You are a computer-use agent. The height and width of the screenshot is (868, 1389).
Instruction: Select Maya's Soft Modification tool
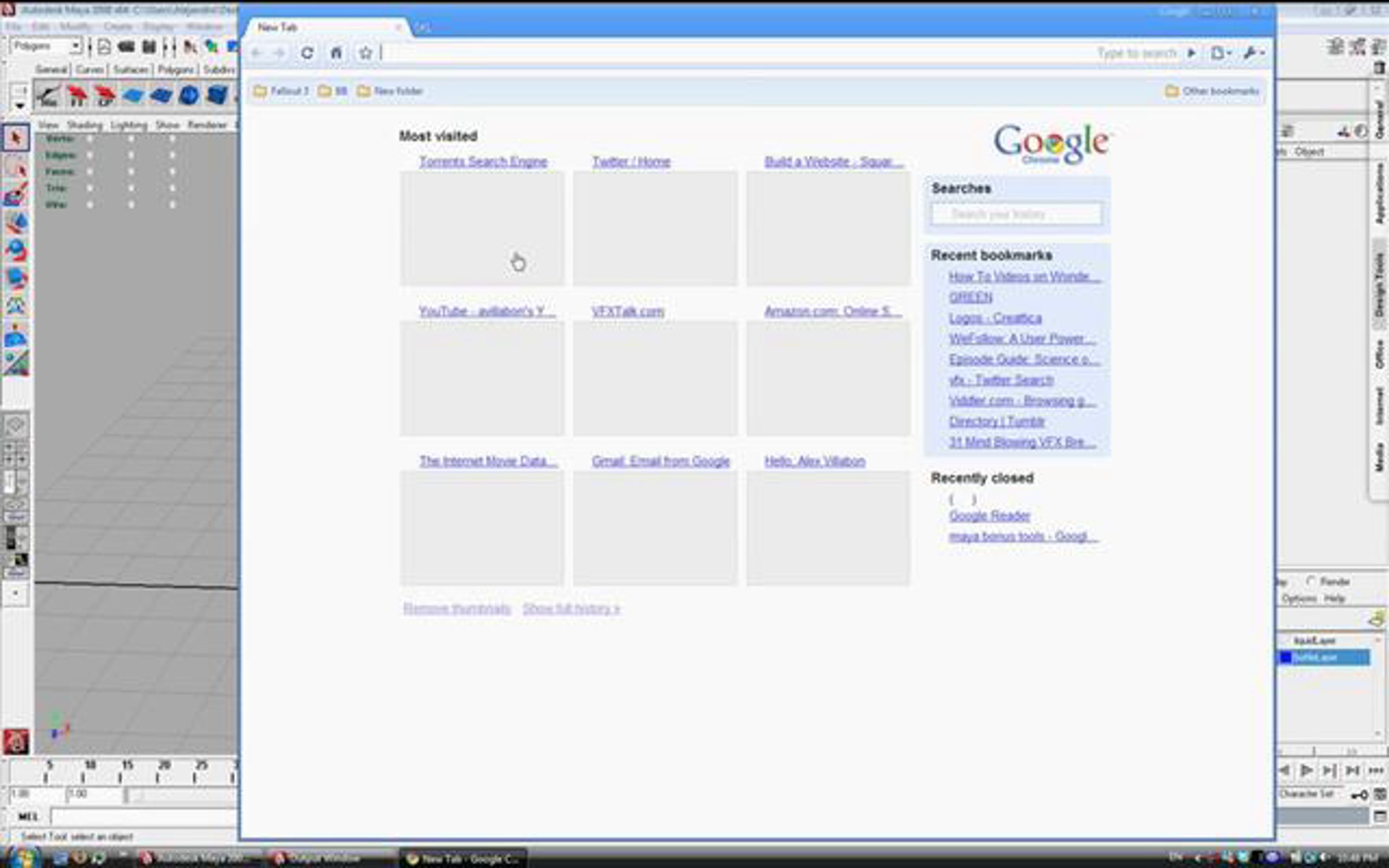(16, 335)
